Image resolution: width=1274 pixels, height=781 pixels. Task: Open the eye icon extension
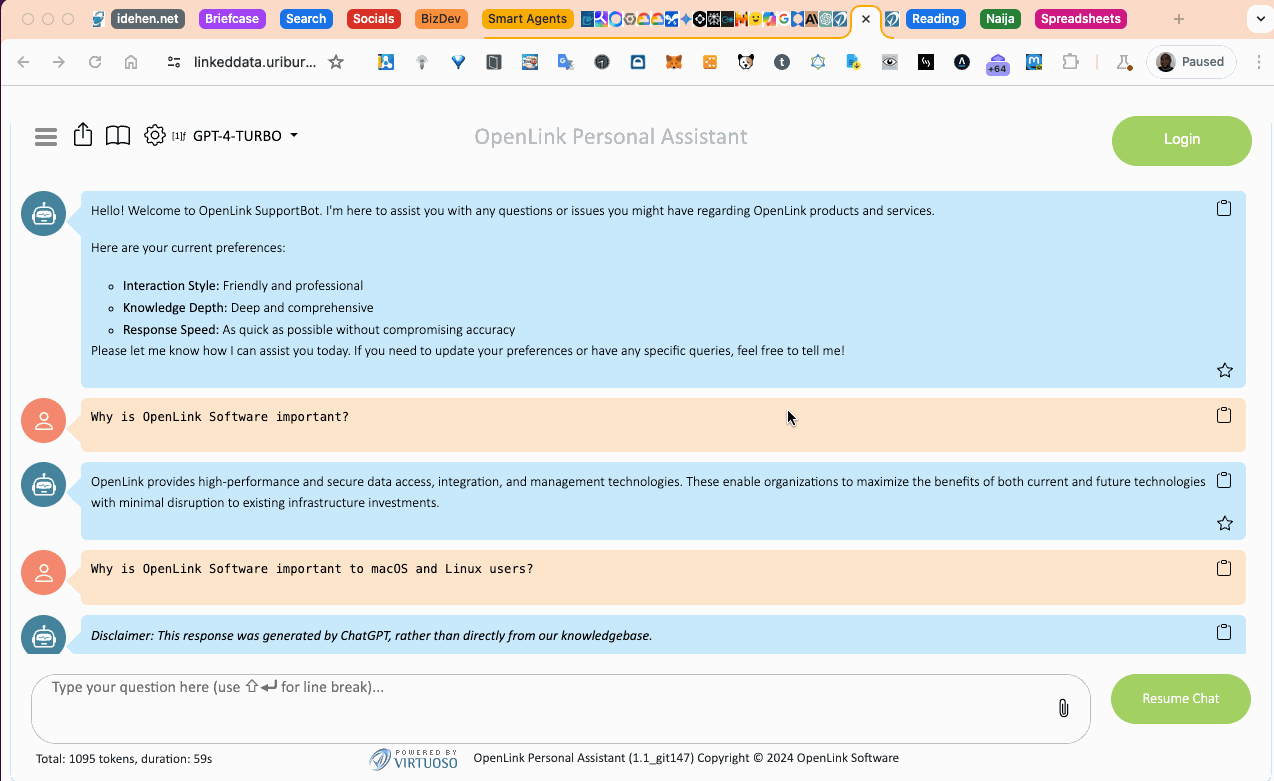click(x=890, y=62)
